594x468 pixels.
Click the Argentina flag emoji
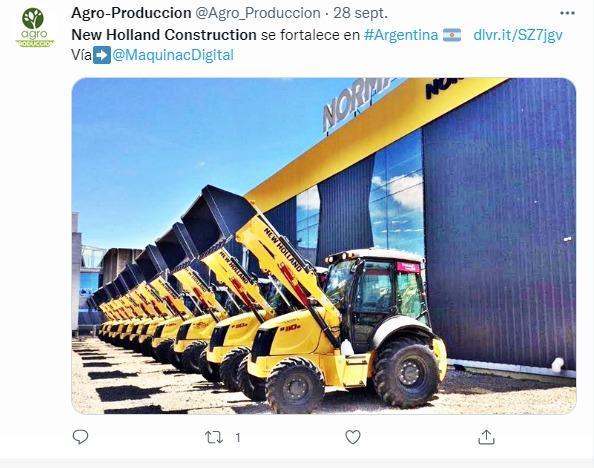click(452, 35)
